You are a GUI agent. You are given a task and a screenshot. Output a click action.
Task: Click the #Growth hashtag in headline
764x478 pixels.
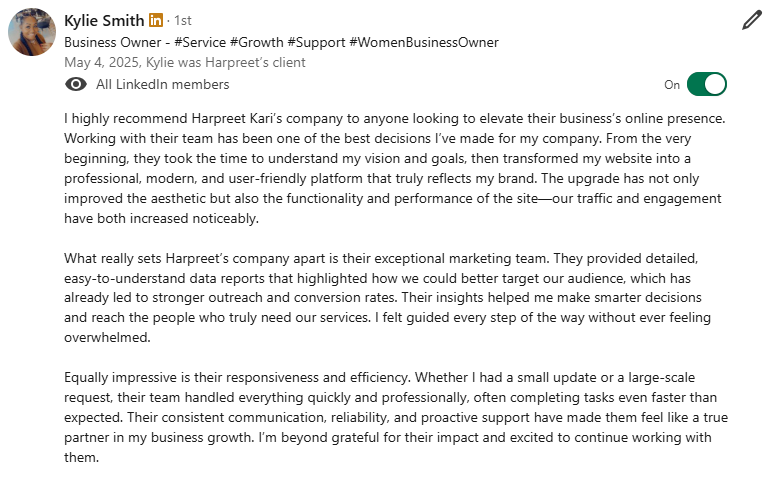pyautogui.click(x=259, y=42)
